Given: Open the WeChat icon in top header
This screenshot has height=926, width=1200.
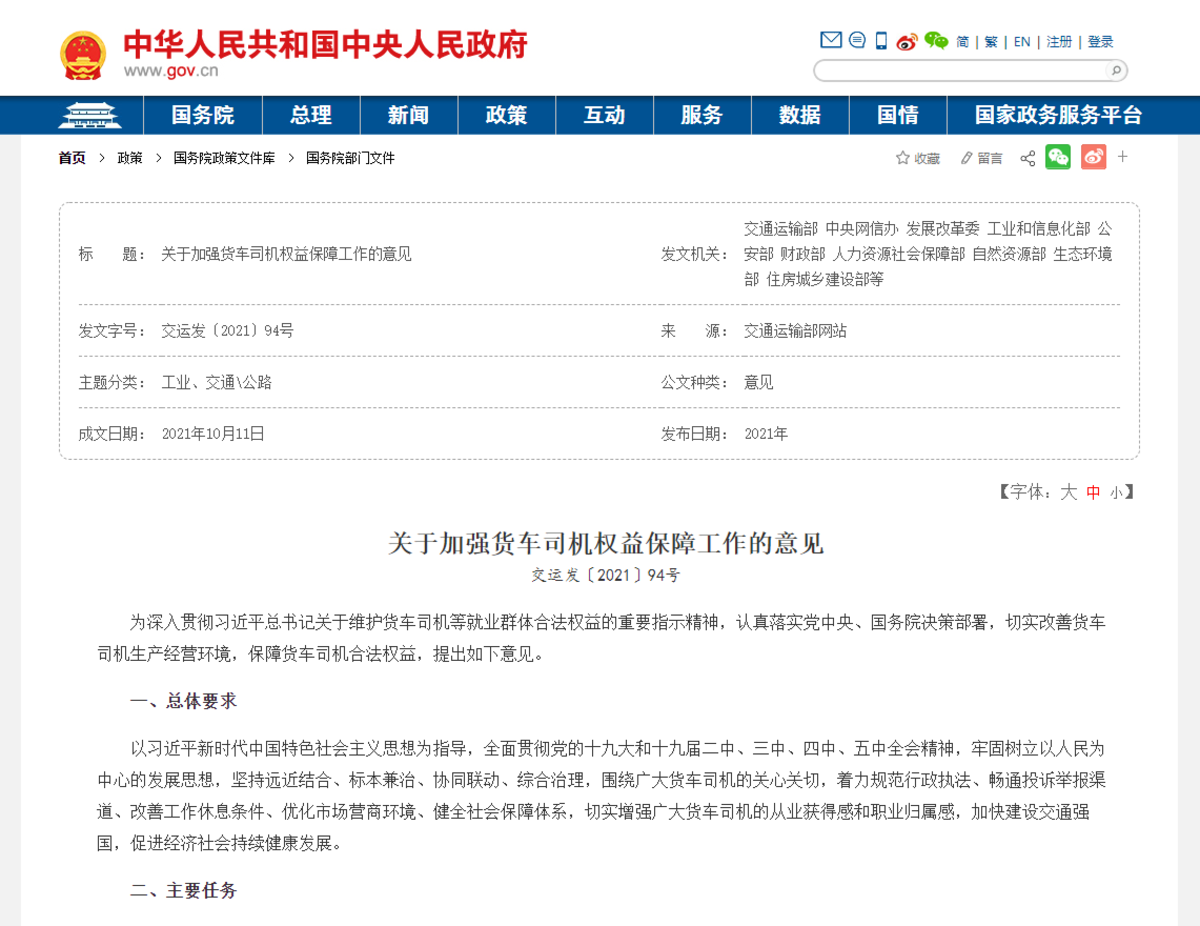Looking at the screenshot, I should point(936,41).
